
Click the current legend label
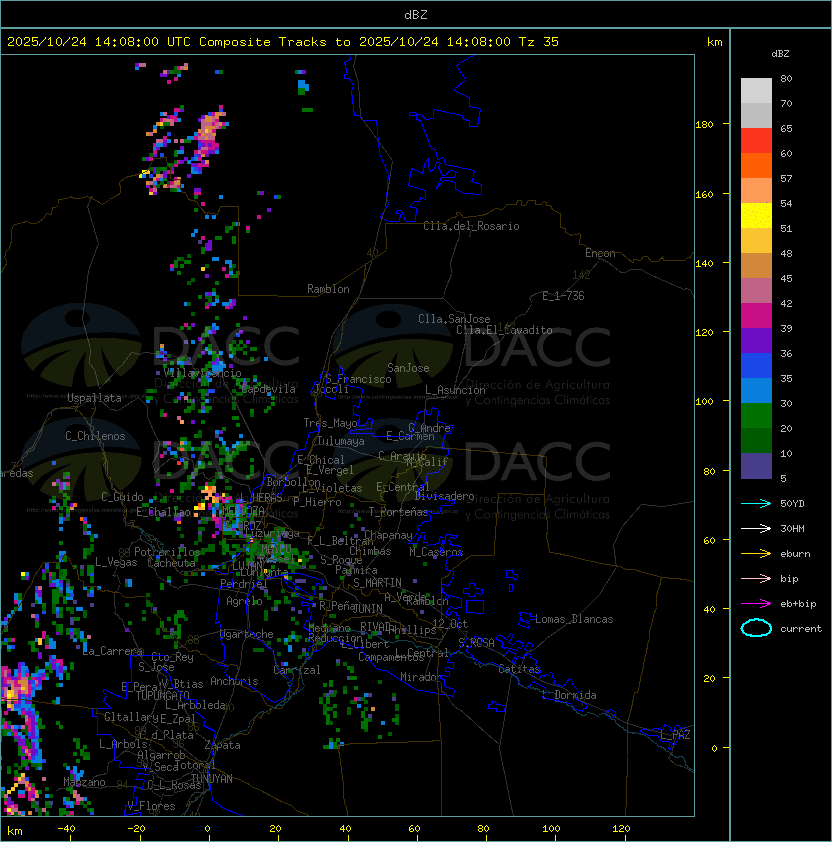point(801,629)
